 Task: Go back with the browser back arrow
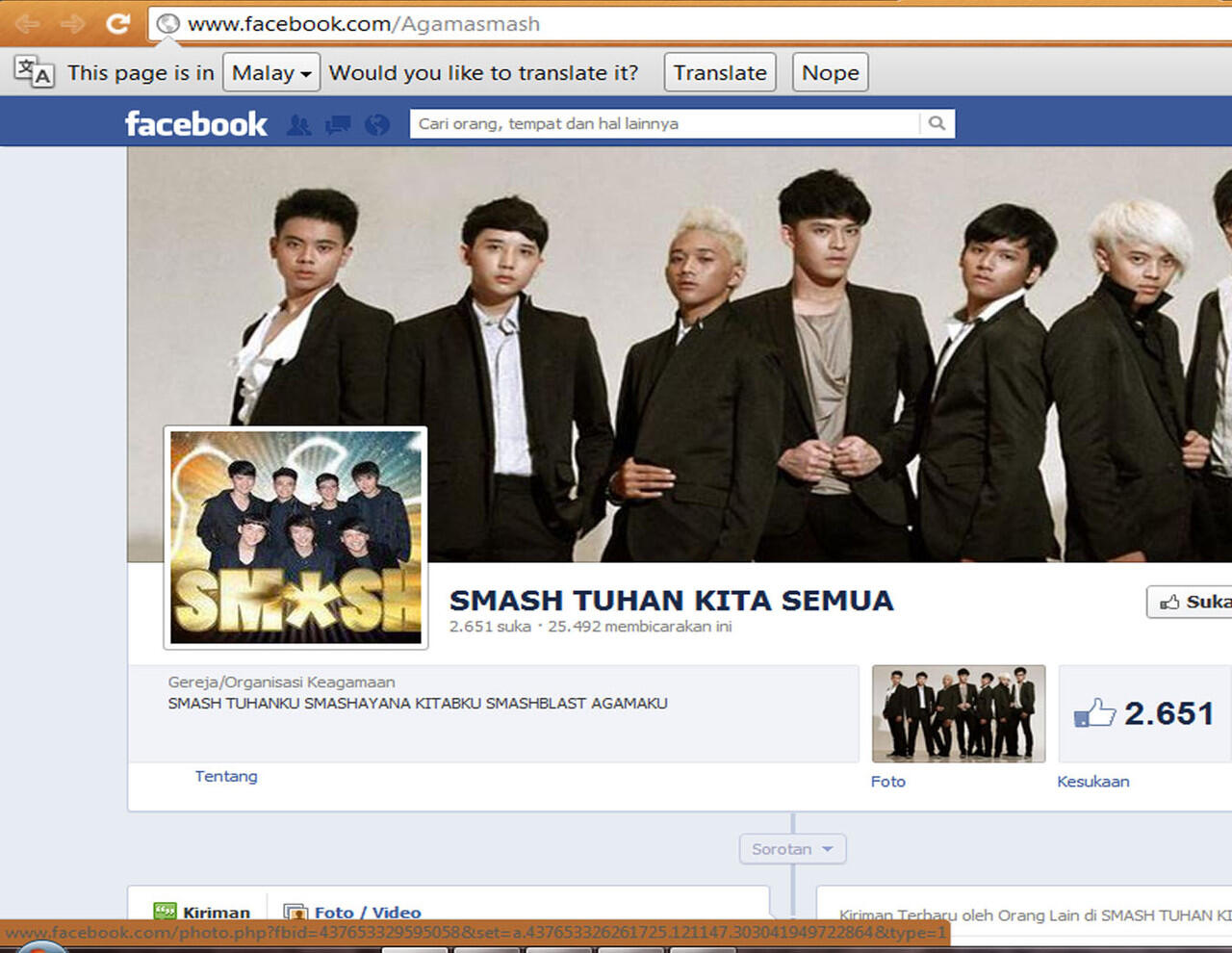(27, 23)
